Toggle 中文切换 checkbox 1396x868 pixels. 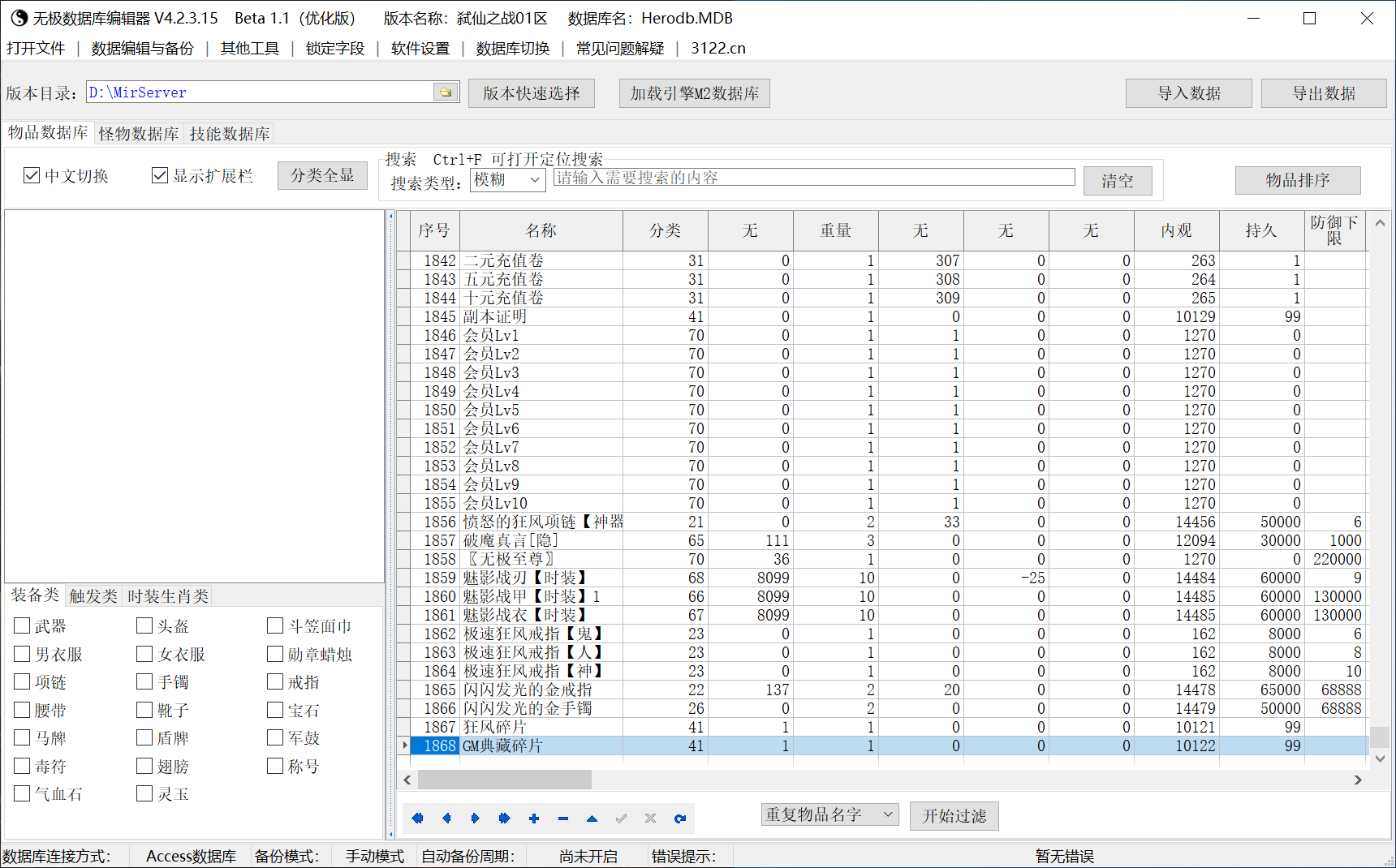32,175
